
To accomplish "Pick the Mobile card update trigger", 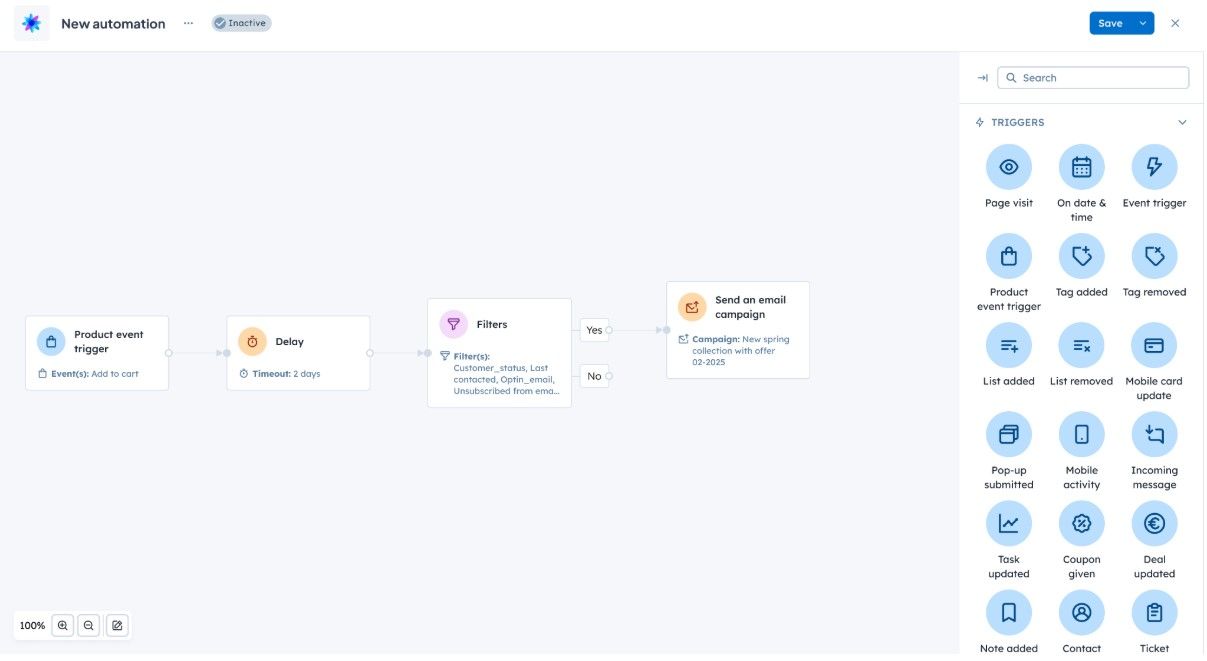I will [x=1154, y=345].
